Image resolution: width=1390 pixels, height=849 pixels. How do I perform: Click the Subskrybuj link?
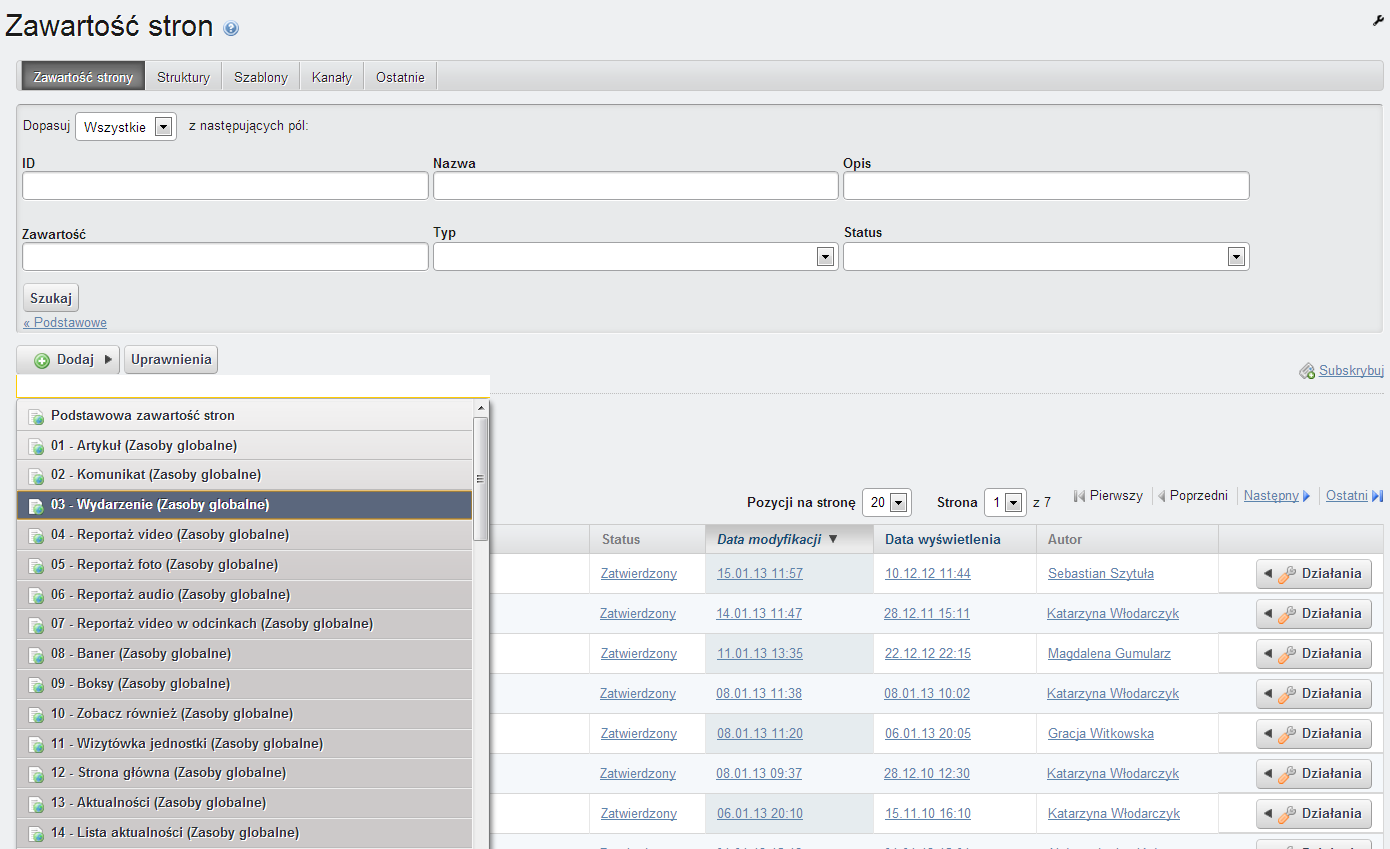tap(1351, 370)
